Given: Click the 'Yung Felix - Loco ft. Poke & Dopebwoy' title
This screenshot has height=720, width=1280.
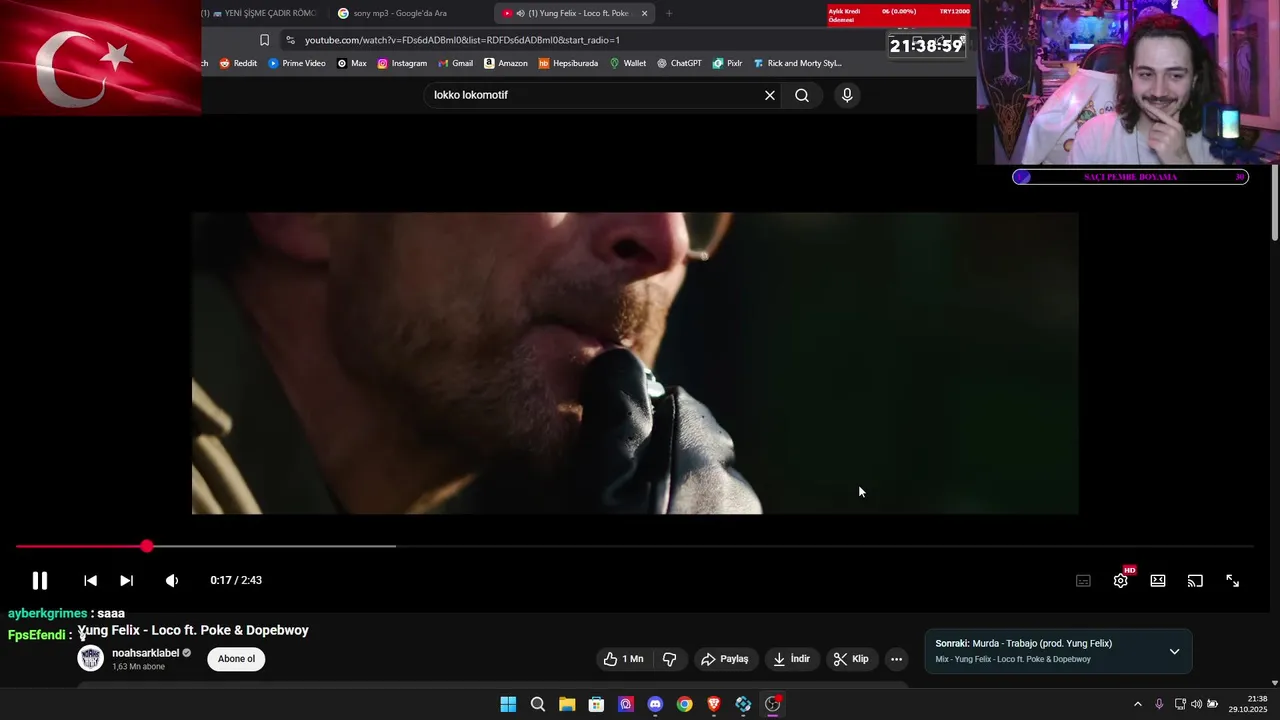Looking at the screenshot, I should coord(194,630).
